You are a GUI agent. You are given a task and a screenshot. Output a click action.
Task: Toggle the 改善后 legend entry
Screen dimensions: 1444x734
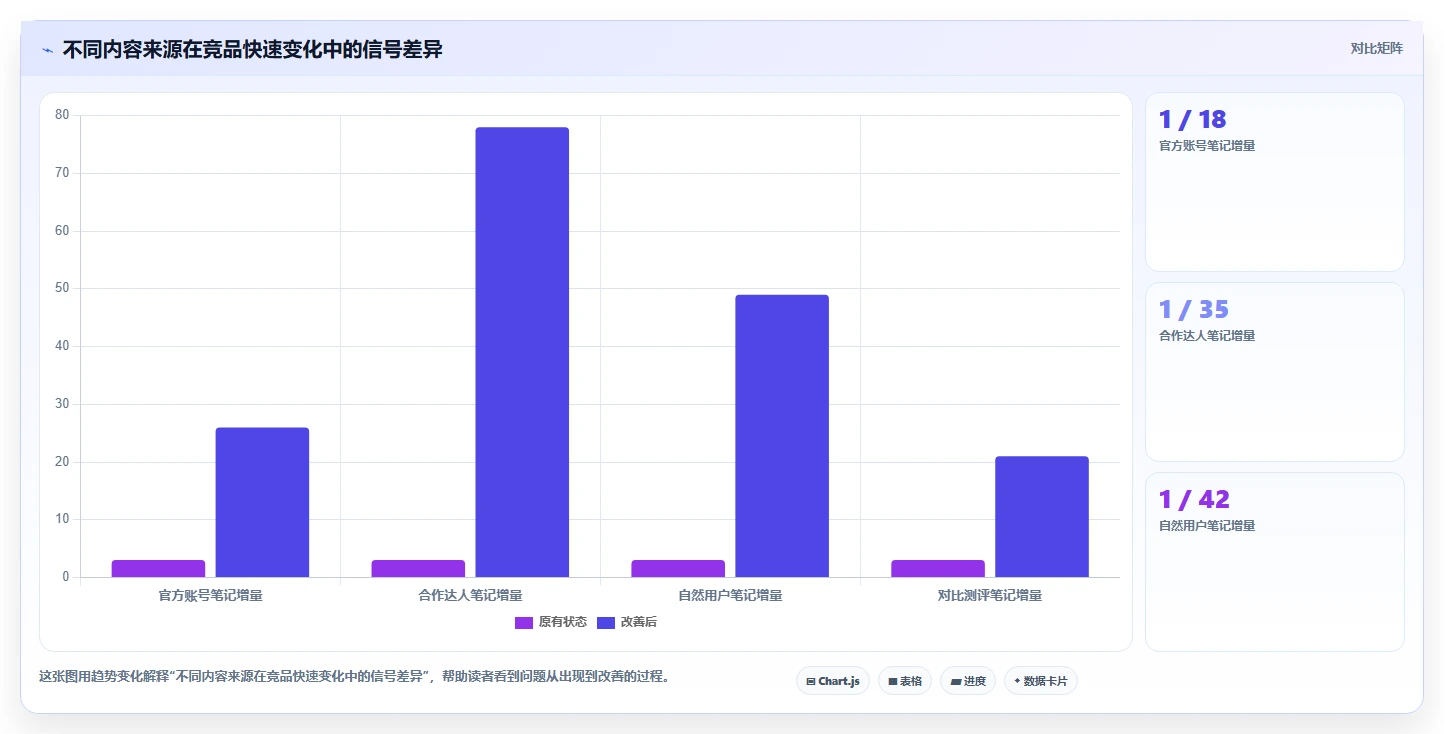[627, 622]
